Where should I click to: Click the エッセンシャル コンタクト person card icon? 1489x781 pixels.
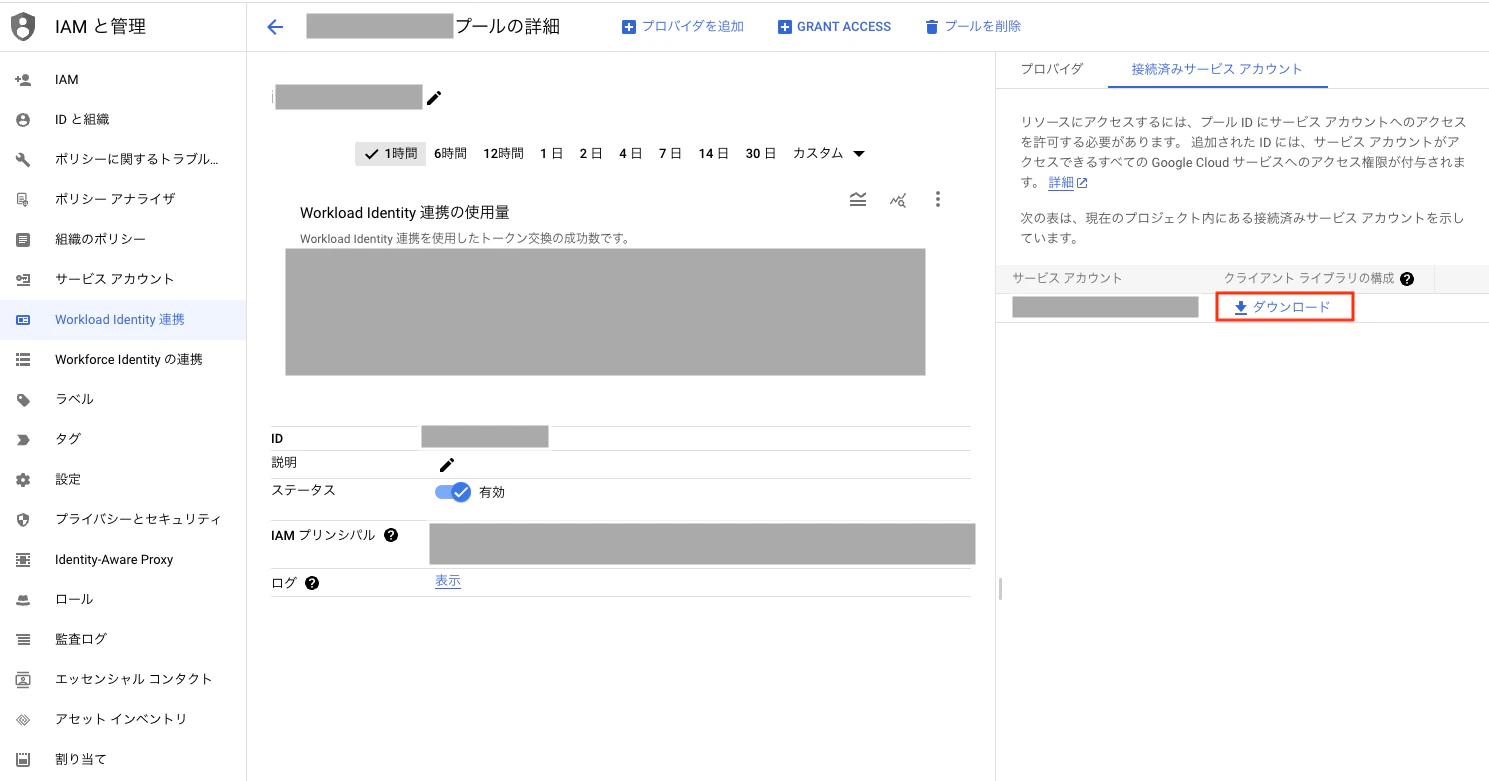pyautogui.click(x=23, y=679)
